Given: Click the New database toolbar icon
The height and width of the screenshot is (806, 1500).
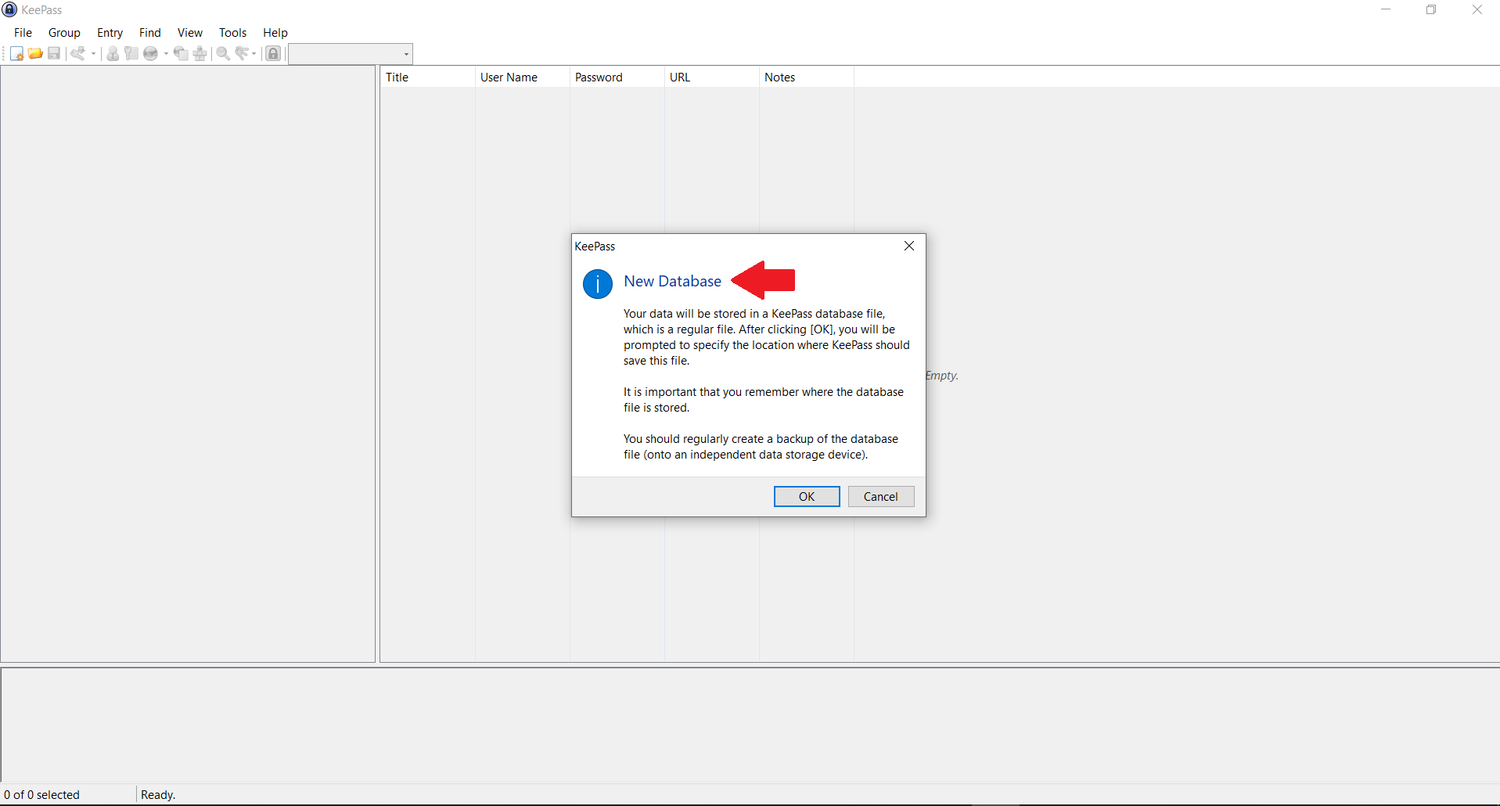Looking at the screenshot, I should 17,54.
